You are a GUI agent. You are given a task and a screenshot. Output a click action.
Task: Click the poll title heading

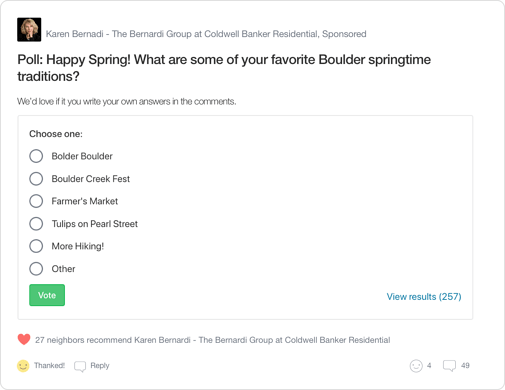pyautogui.click(x=224, y=68)
